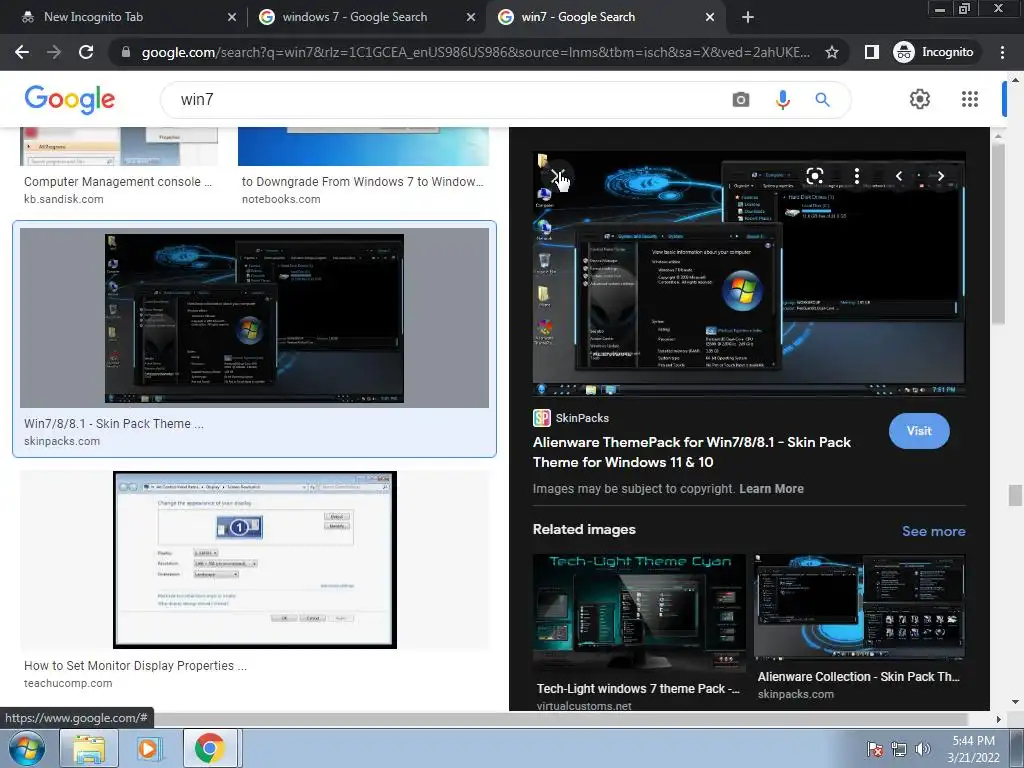Screen dimensions: 1024x768
Task: Close the New Incognito Tab
Action: click(x=231, y=17)
